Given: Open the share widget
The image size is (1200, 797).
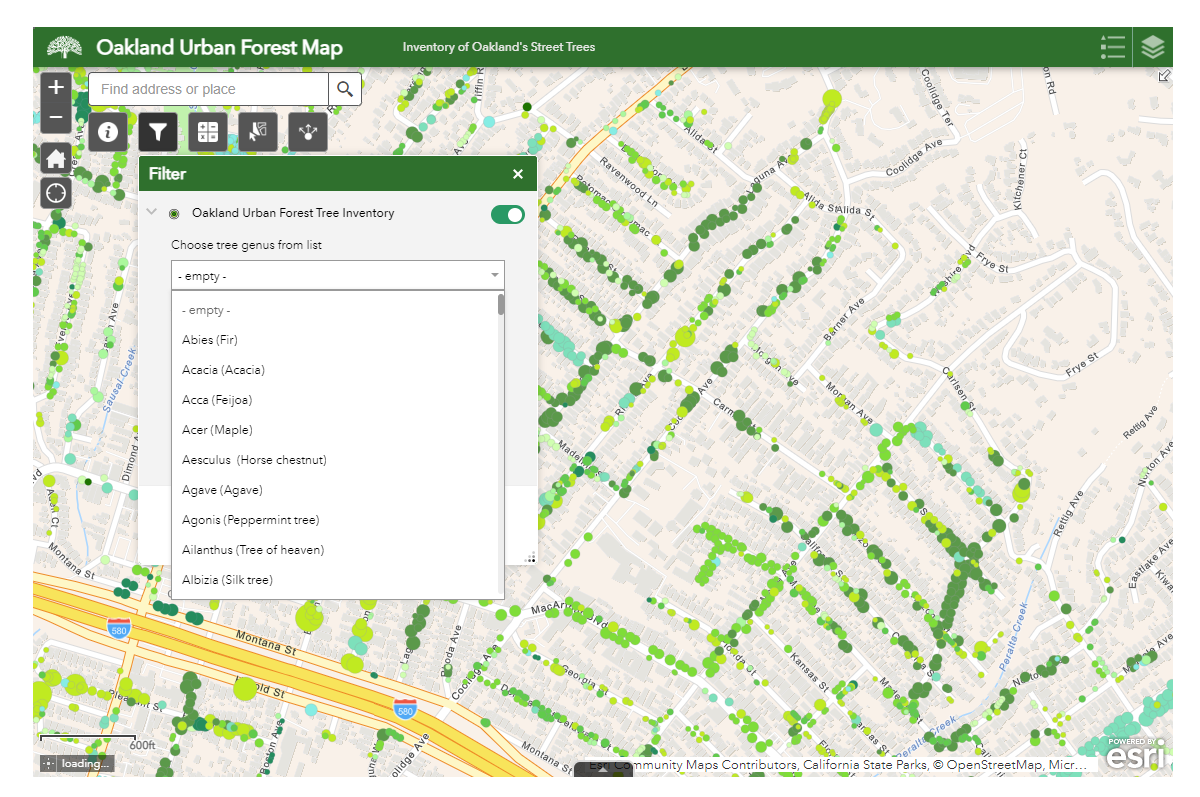Looking at the screenshot, I should click(308, 131).
